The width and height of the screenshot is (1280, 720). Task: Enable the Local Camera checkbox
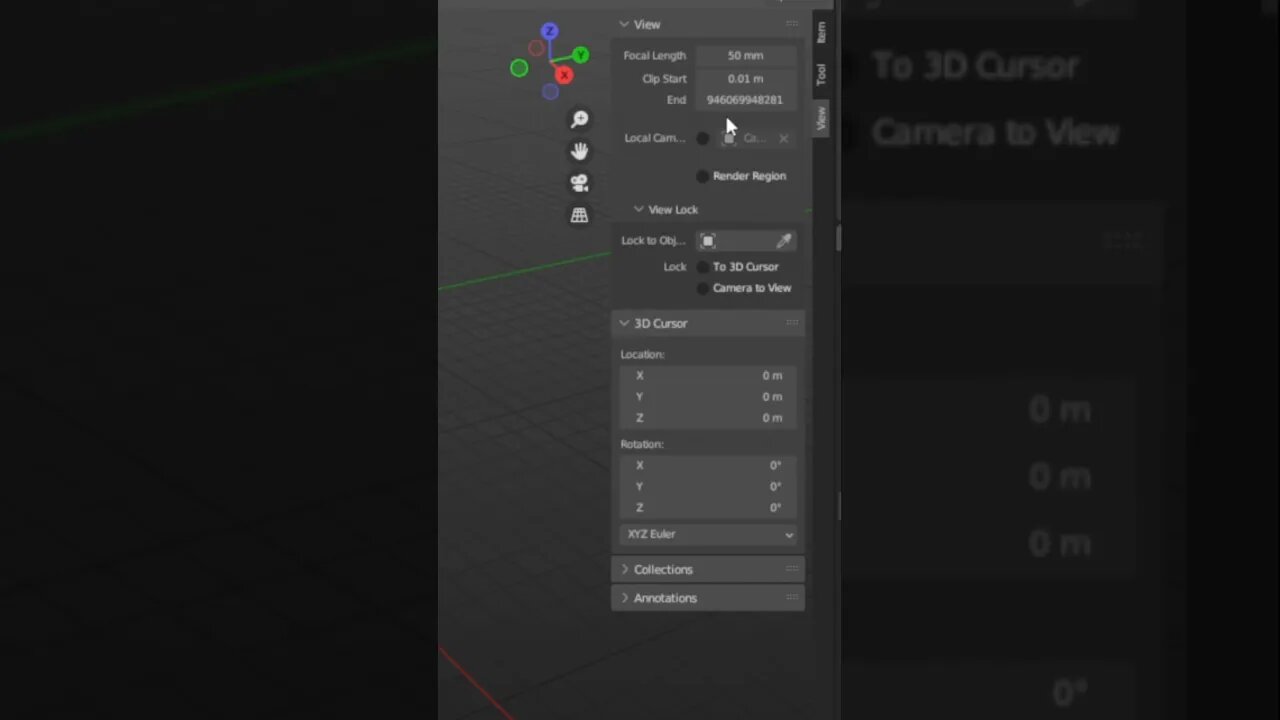[x=703, y=138]
